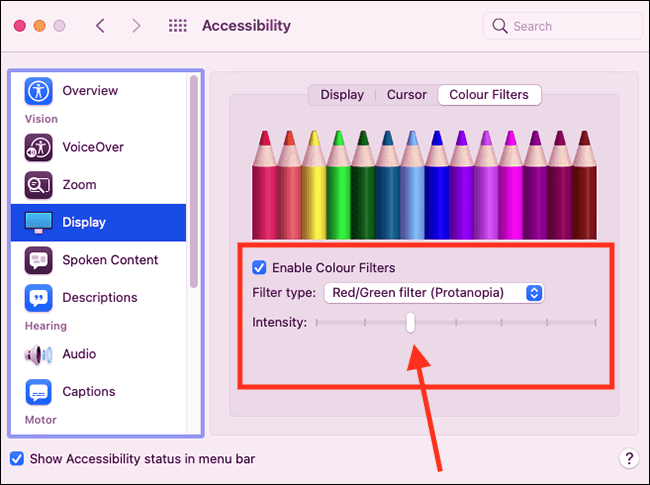650x485 pixels.
Task: Open the Zoom magnifier icon
Action: 39,185
